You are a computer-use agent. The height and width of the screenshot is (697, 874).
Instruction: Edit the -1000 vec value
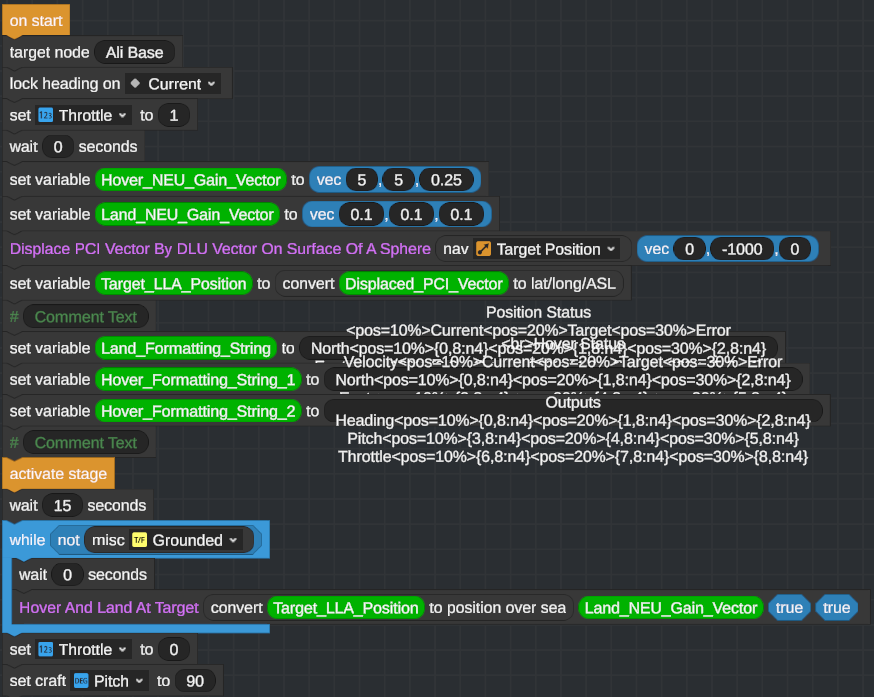coord(742,249)
